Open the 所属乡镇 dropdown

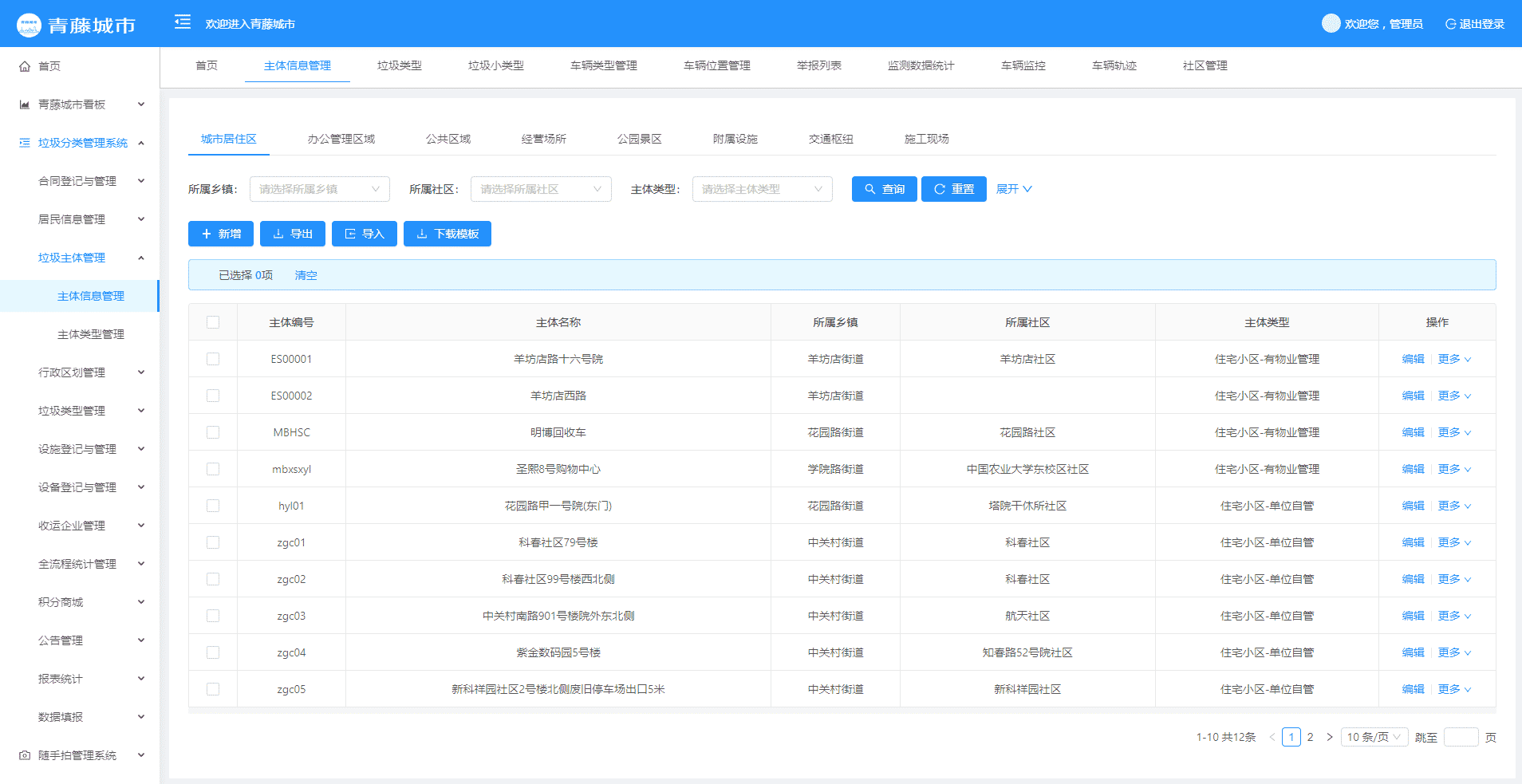(x=320, y=189)
